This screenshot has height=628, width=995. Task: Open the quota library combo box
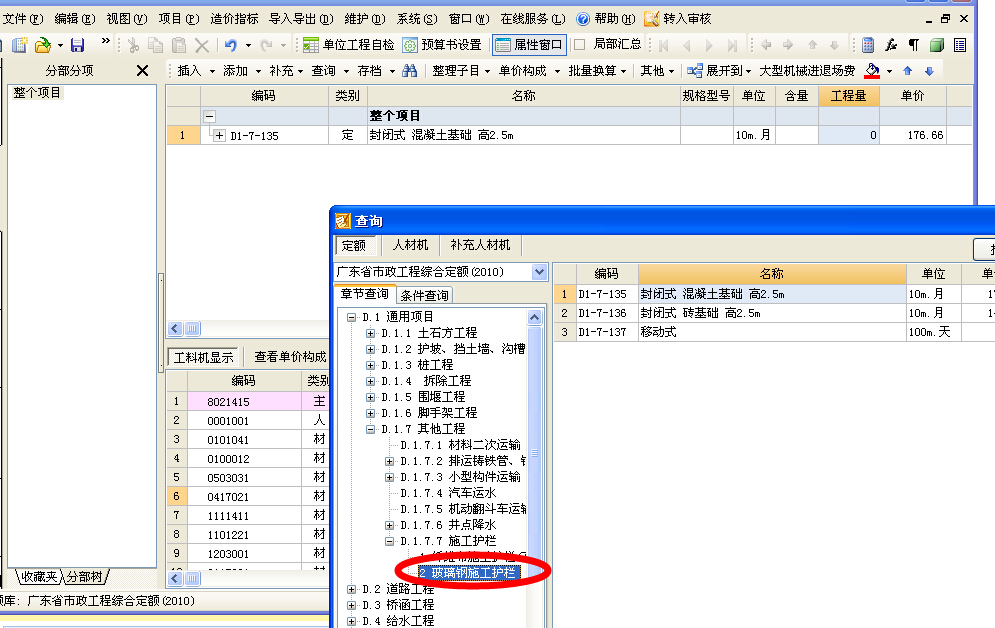click(539, 272)
